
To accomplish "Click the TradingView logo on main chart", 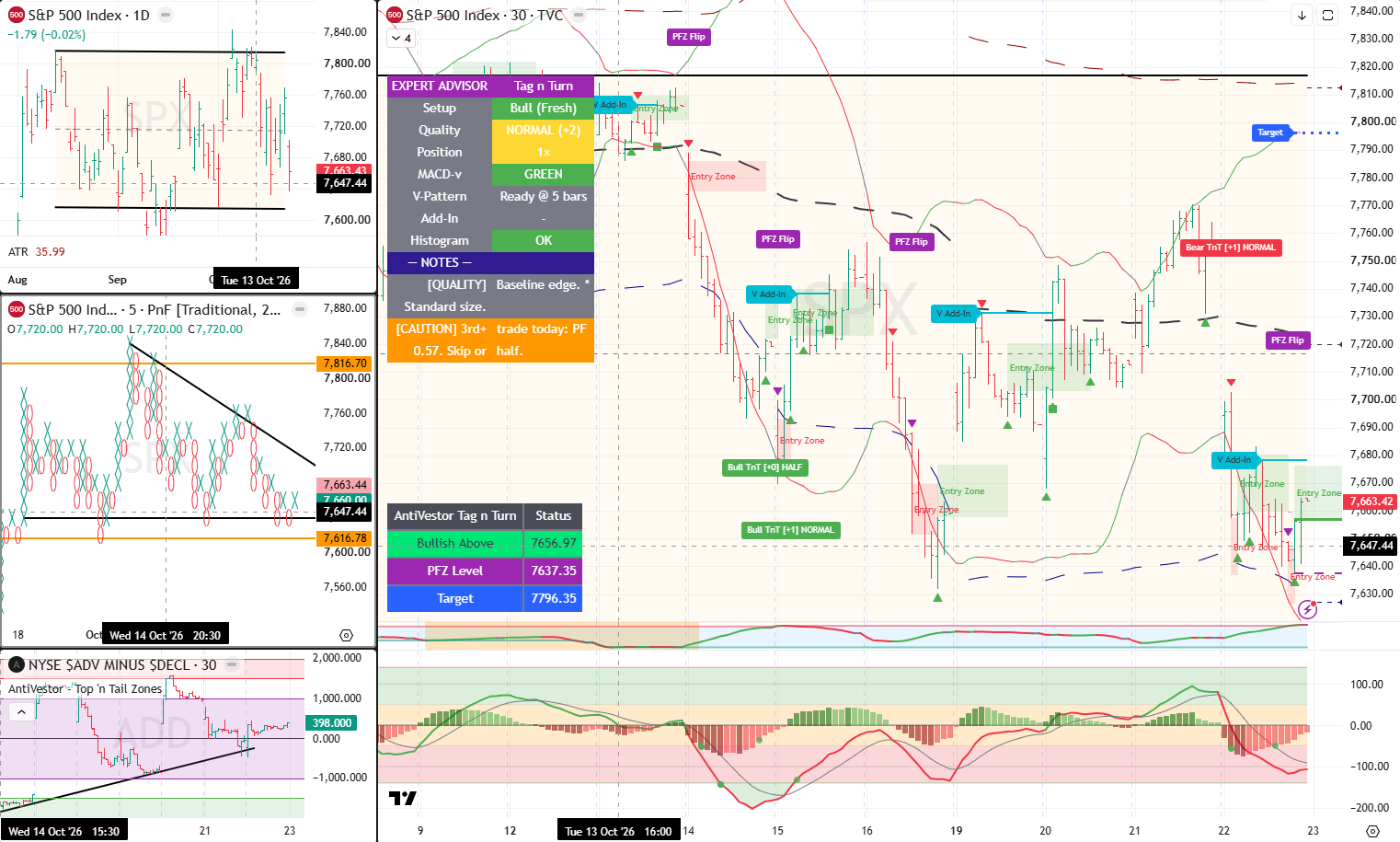I will tap(402, 798).
